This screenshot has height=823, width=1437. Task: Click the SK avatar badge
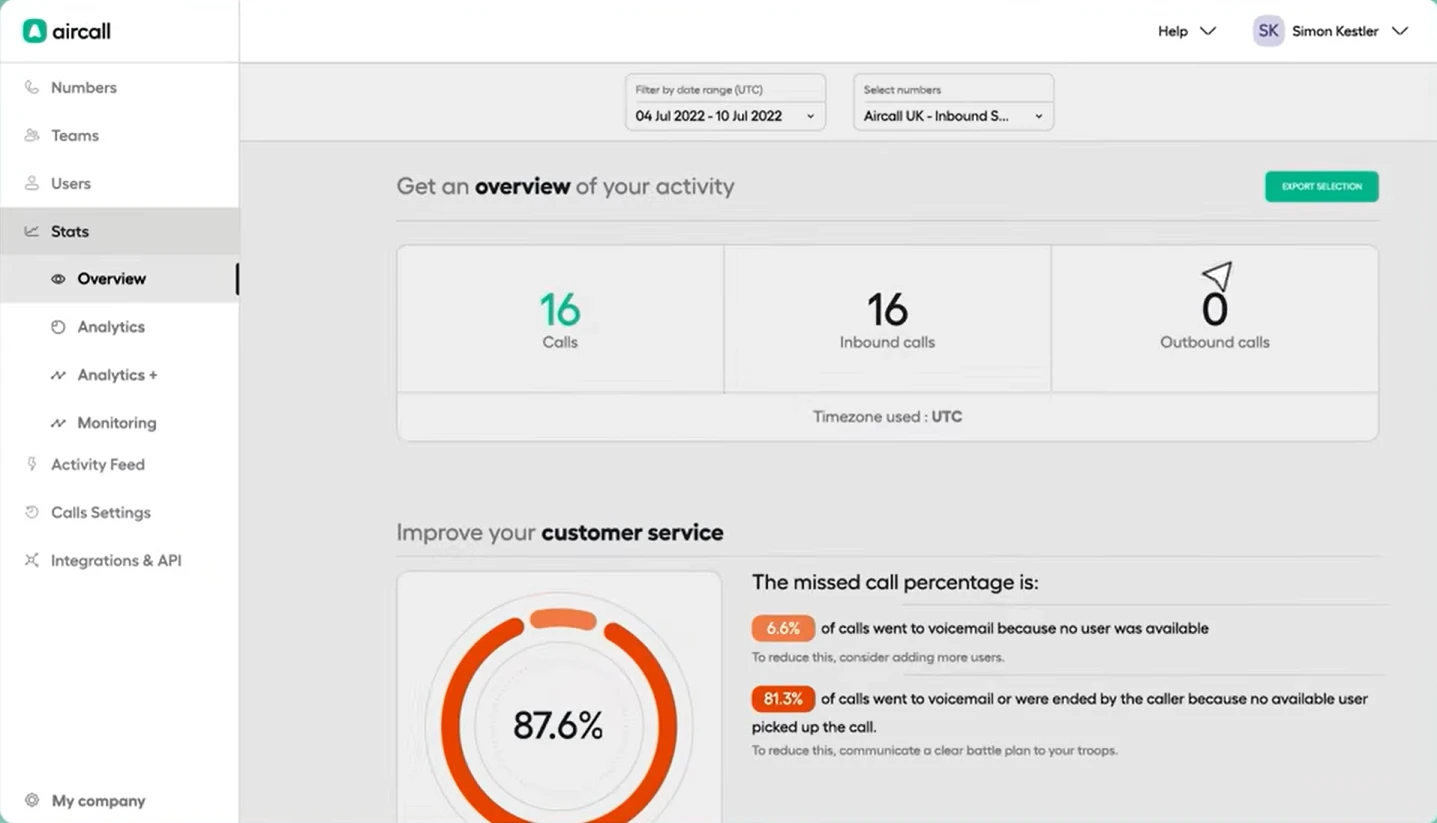pos(1267,31)
